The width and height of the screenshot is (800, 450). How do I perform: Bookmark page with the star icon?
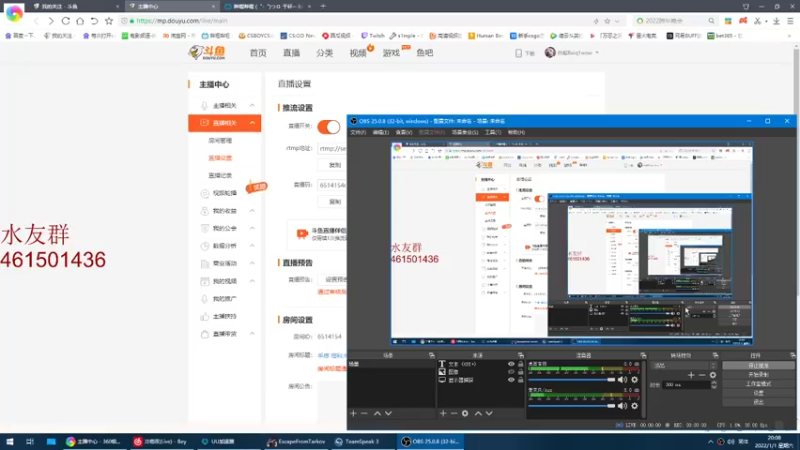click(x=109, y=21)
